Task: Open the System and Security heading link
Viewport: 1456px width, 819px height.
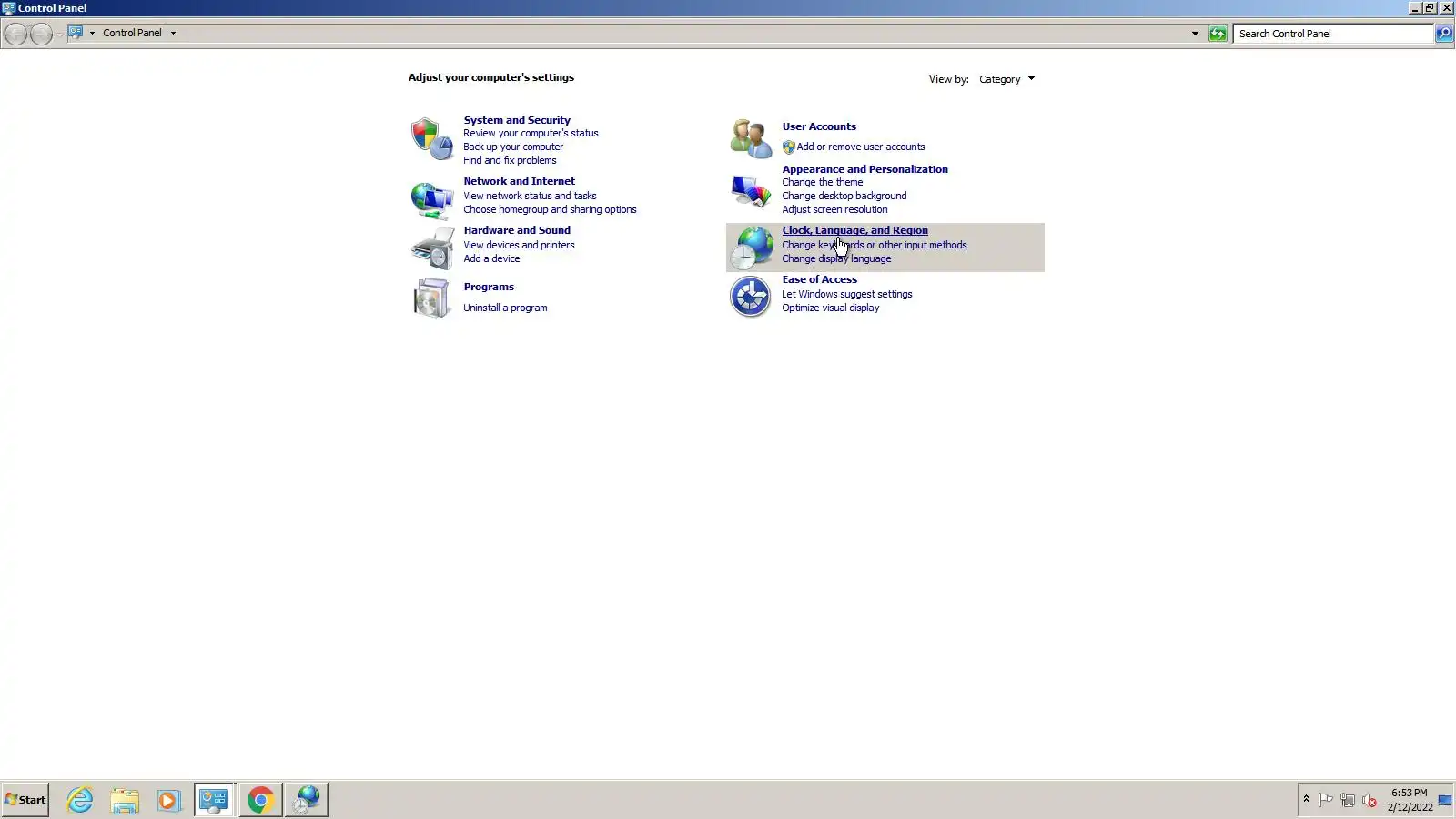Action: [x=517, y=120]
